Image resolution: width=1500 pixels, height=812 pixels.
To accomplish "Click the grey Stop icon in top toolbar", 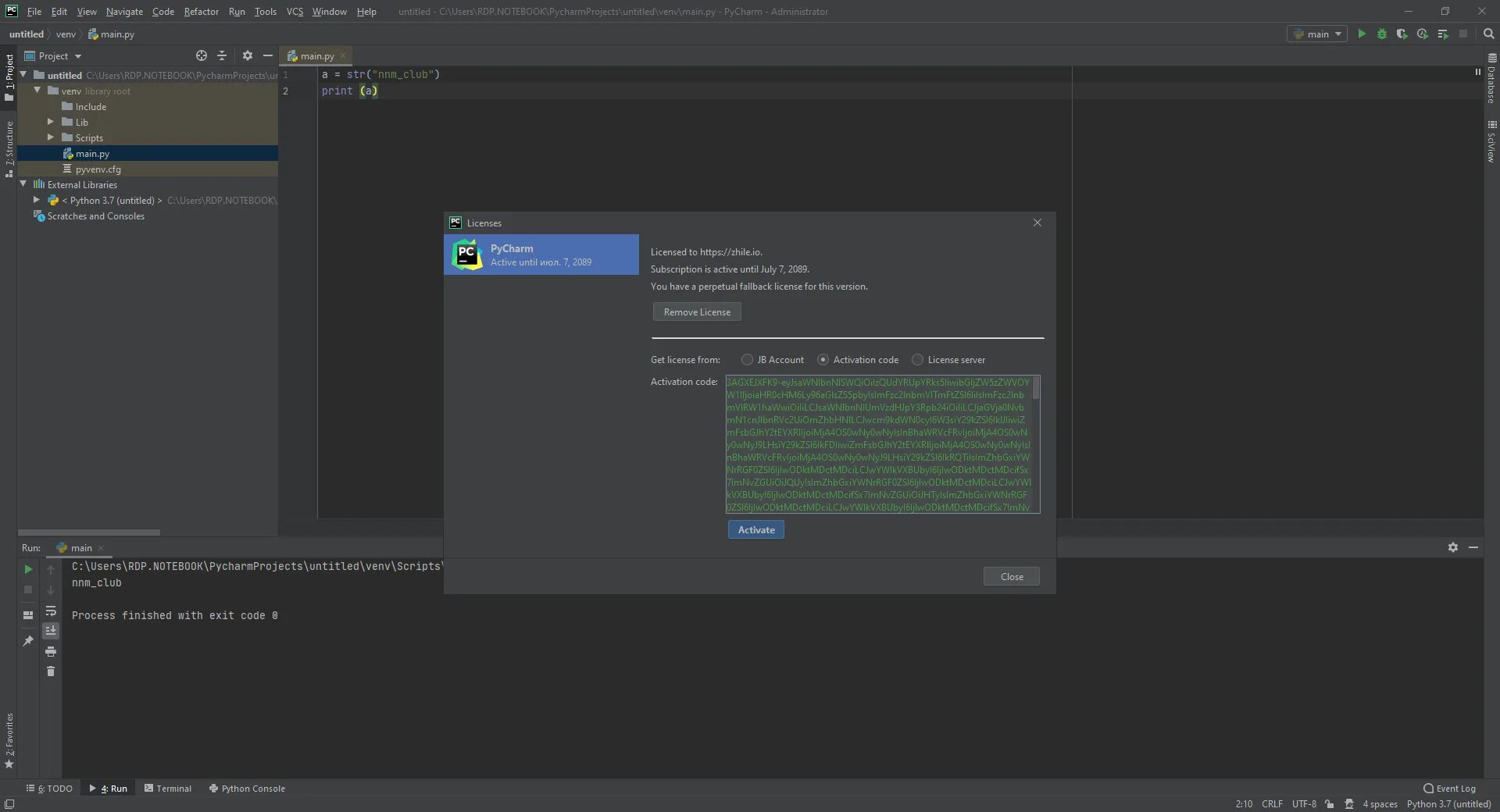I will click(x=1462, y=34).
